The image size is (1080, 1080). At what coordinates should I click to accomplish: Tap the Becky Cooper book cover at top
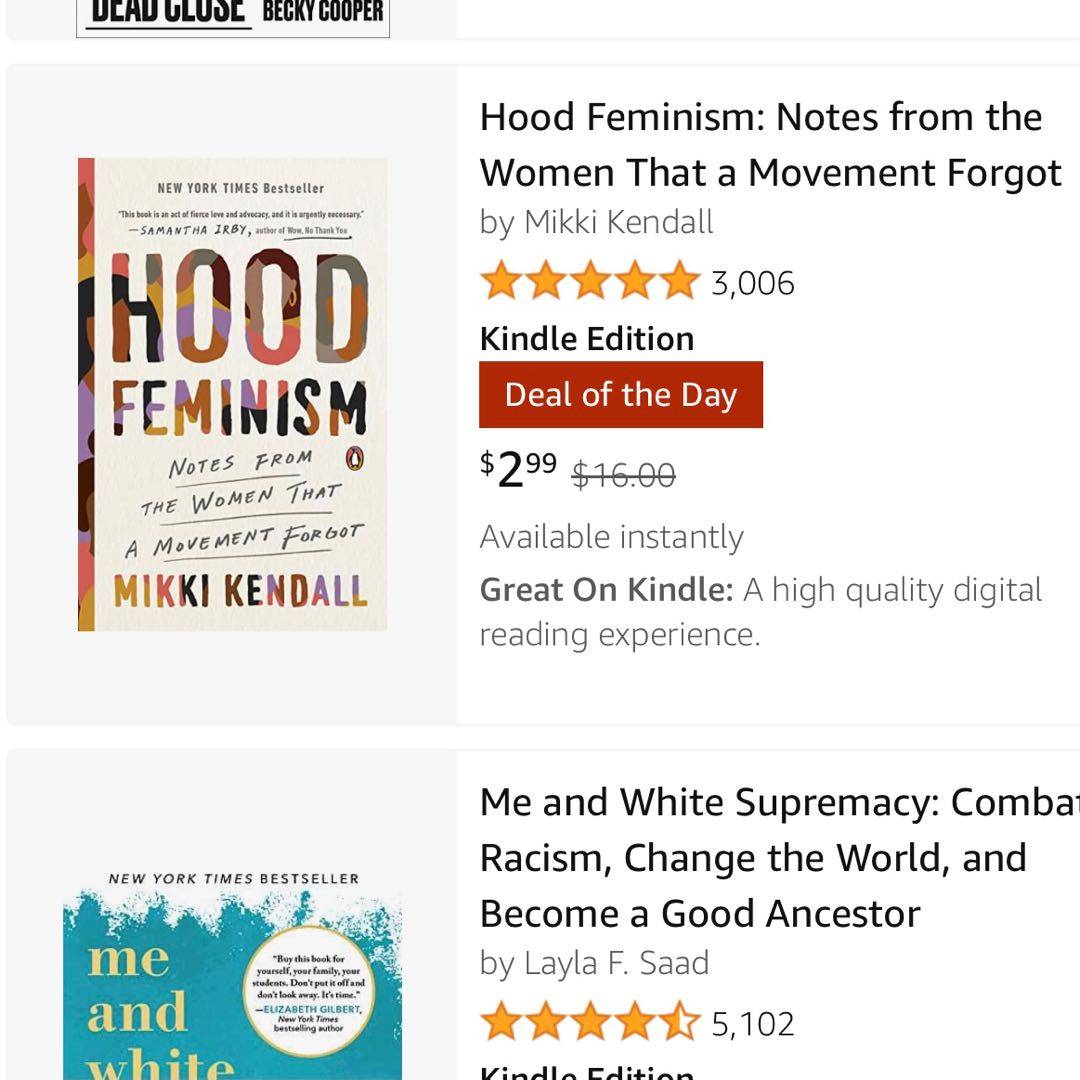pyautogui.click(x=233, y=15)
